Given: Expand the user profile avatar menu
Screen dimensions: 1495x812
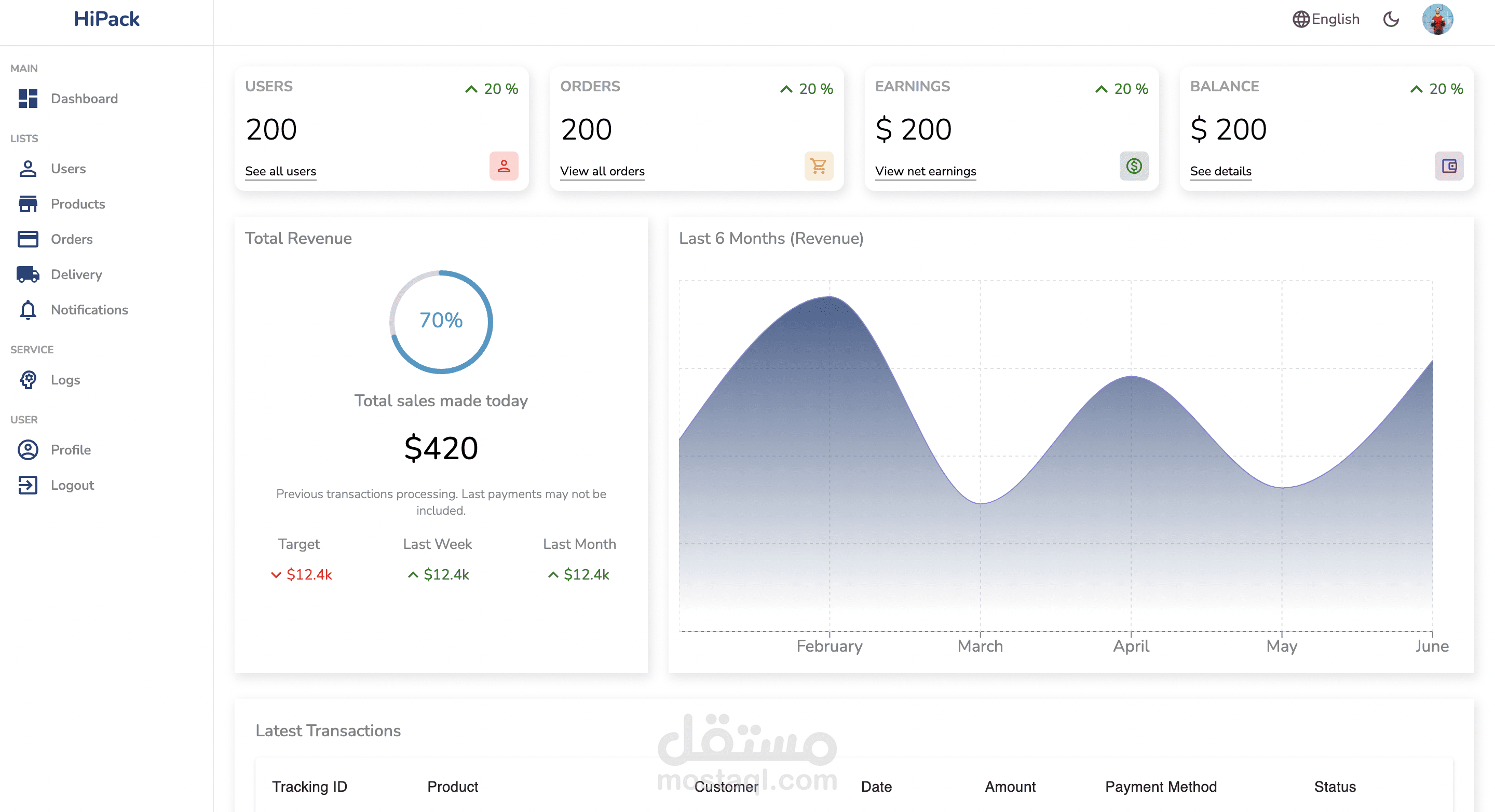Looking at the screenshot, I should click(x=1438, y=19).
